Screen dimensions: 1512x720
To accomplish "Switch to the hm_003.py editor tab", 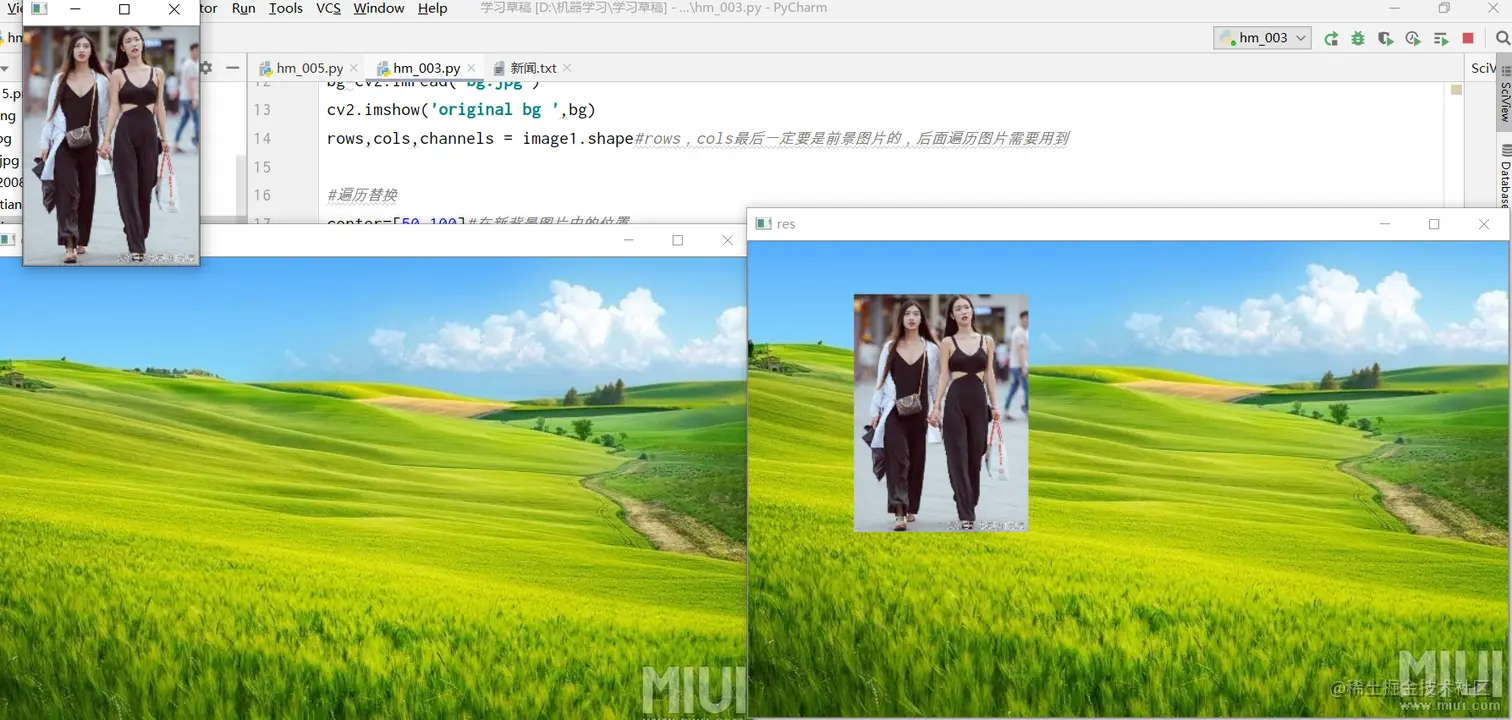I will pyautogui.click(x=426, y=68).
